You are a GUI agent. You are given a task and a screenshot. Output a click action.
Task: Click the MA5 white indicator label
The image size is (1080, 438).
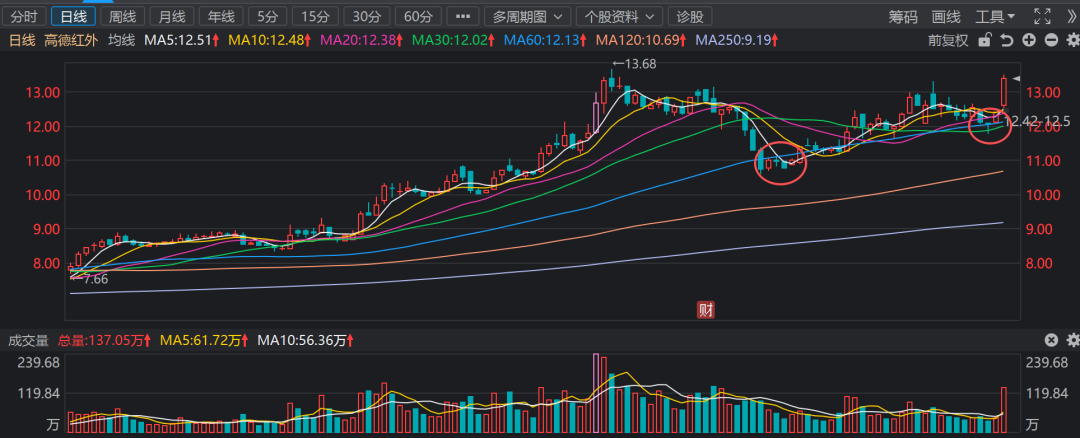pyautogui.click(x=182, y=40)
